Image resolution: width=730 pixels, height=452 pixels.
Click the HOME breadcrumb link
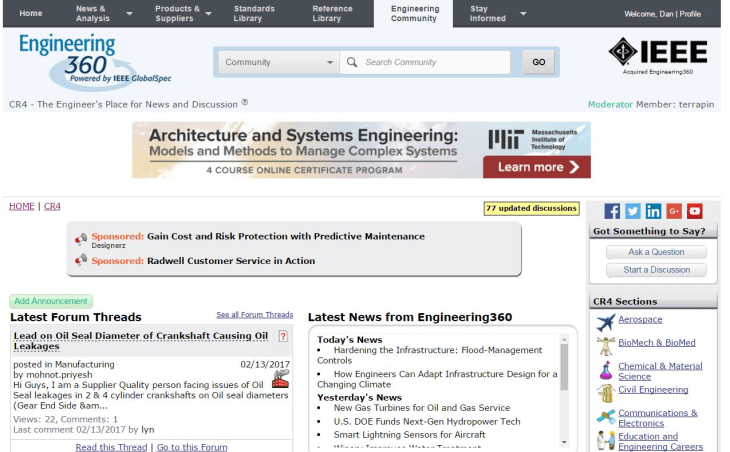21,206
